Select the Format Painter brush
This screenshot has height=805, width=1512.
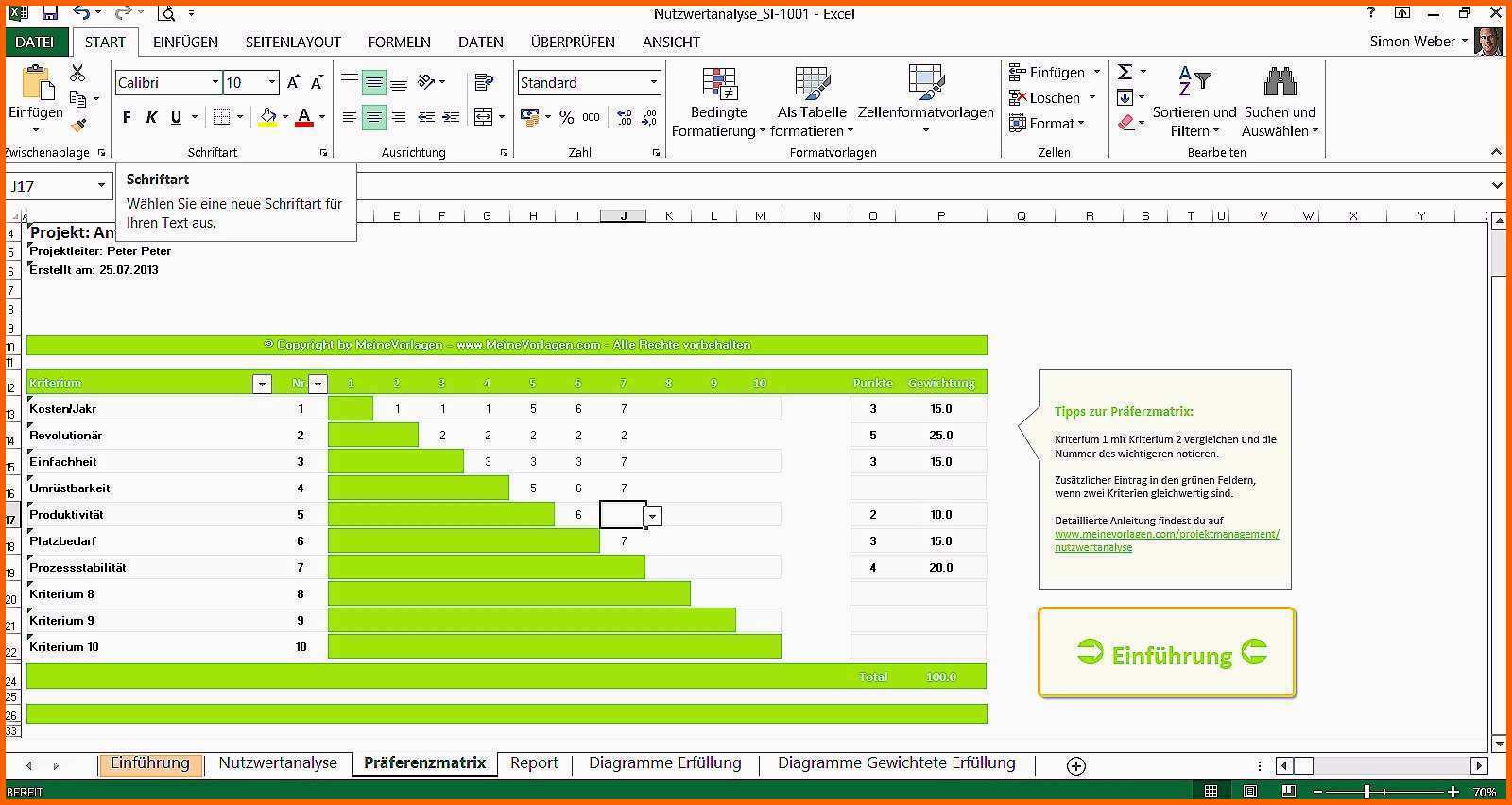click(x=78, y=124)
